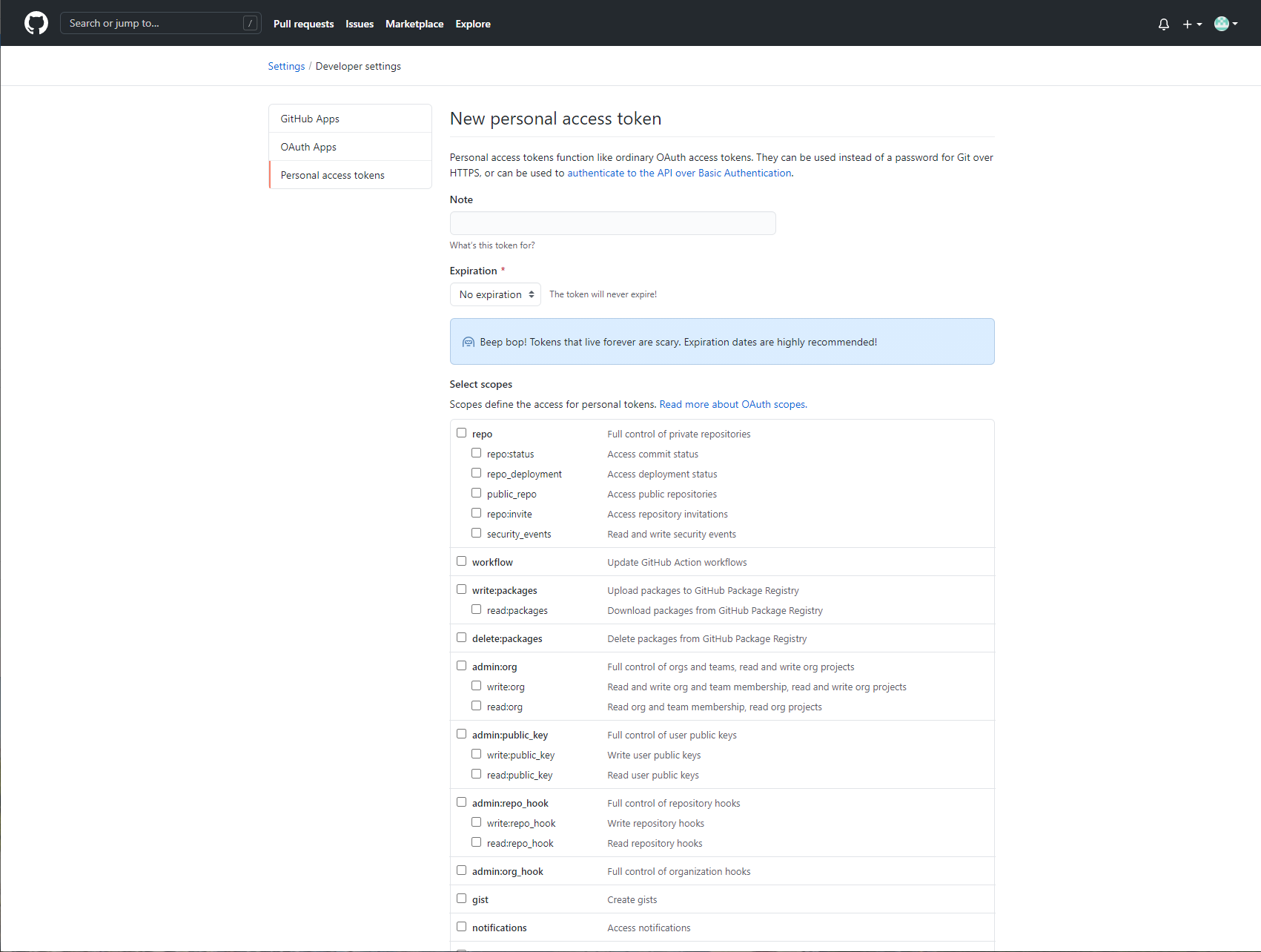Open Marketplace in top navigation

tap(414, 24)
